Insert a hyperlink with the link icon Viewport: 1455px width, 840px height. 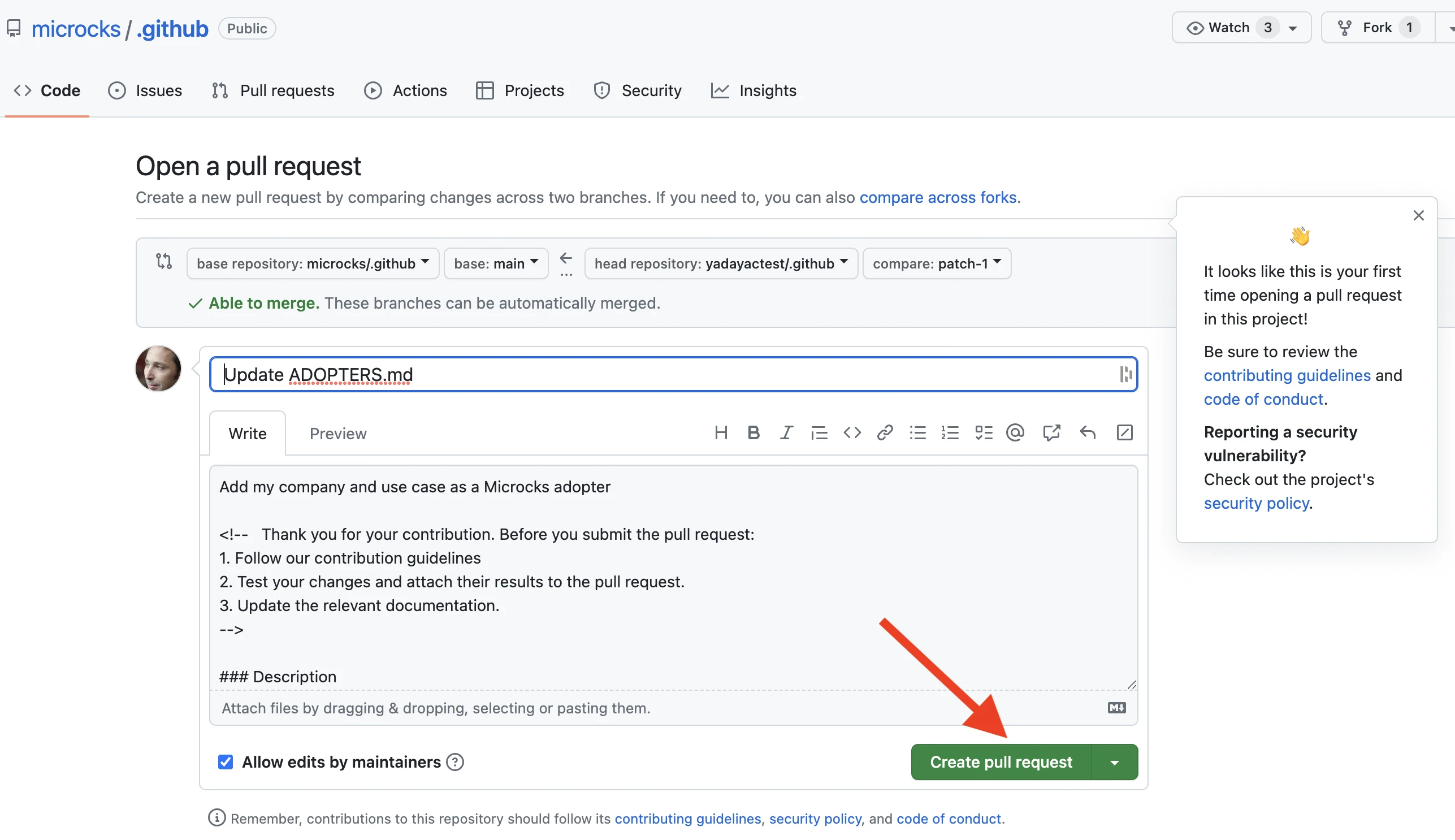coord(885,432)
